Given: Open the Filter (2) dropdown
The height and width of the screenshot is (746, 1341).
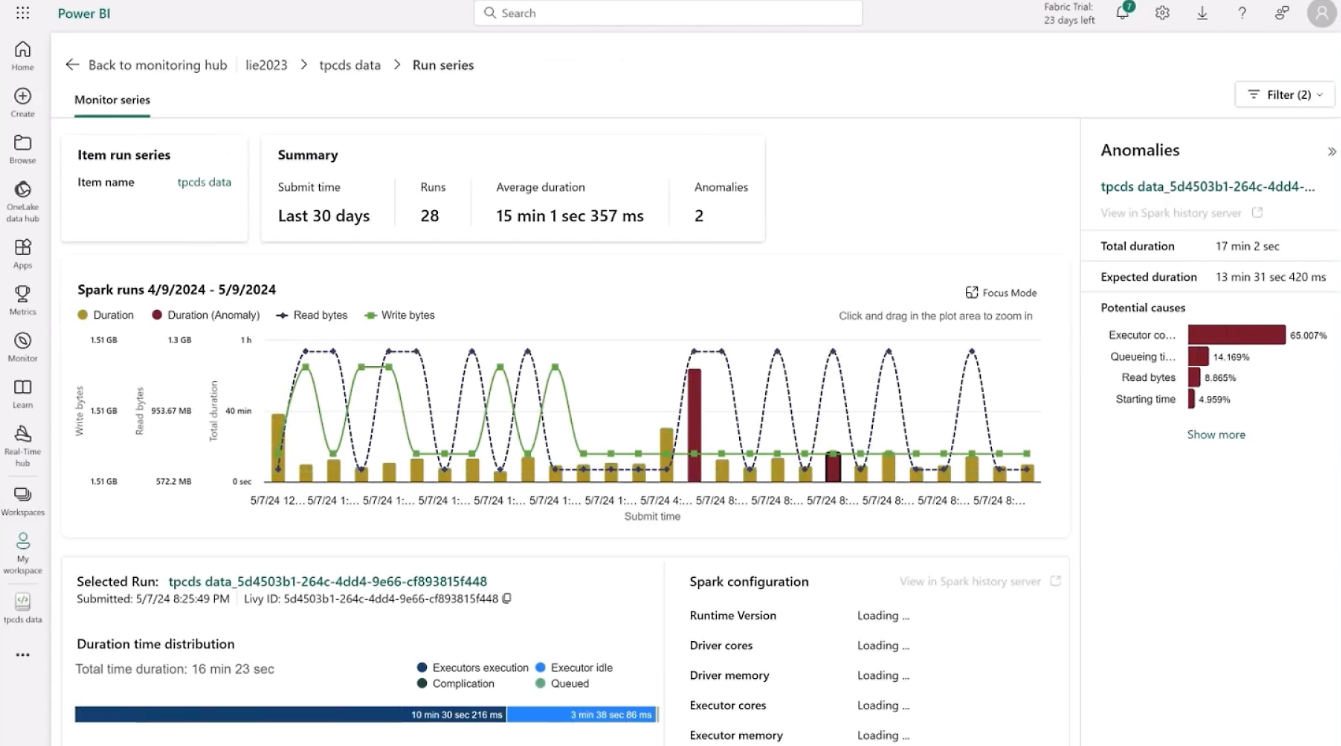Looking at the screenshot, I should 1284,95.
